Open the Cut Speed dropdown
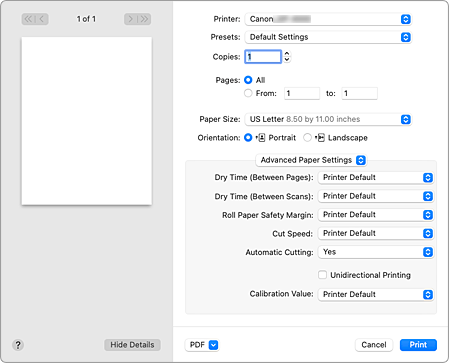This screenshot has height=363, width=449. point(376,234)
